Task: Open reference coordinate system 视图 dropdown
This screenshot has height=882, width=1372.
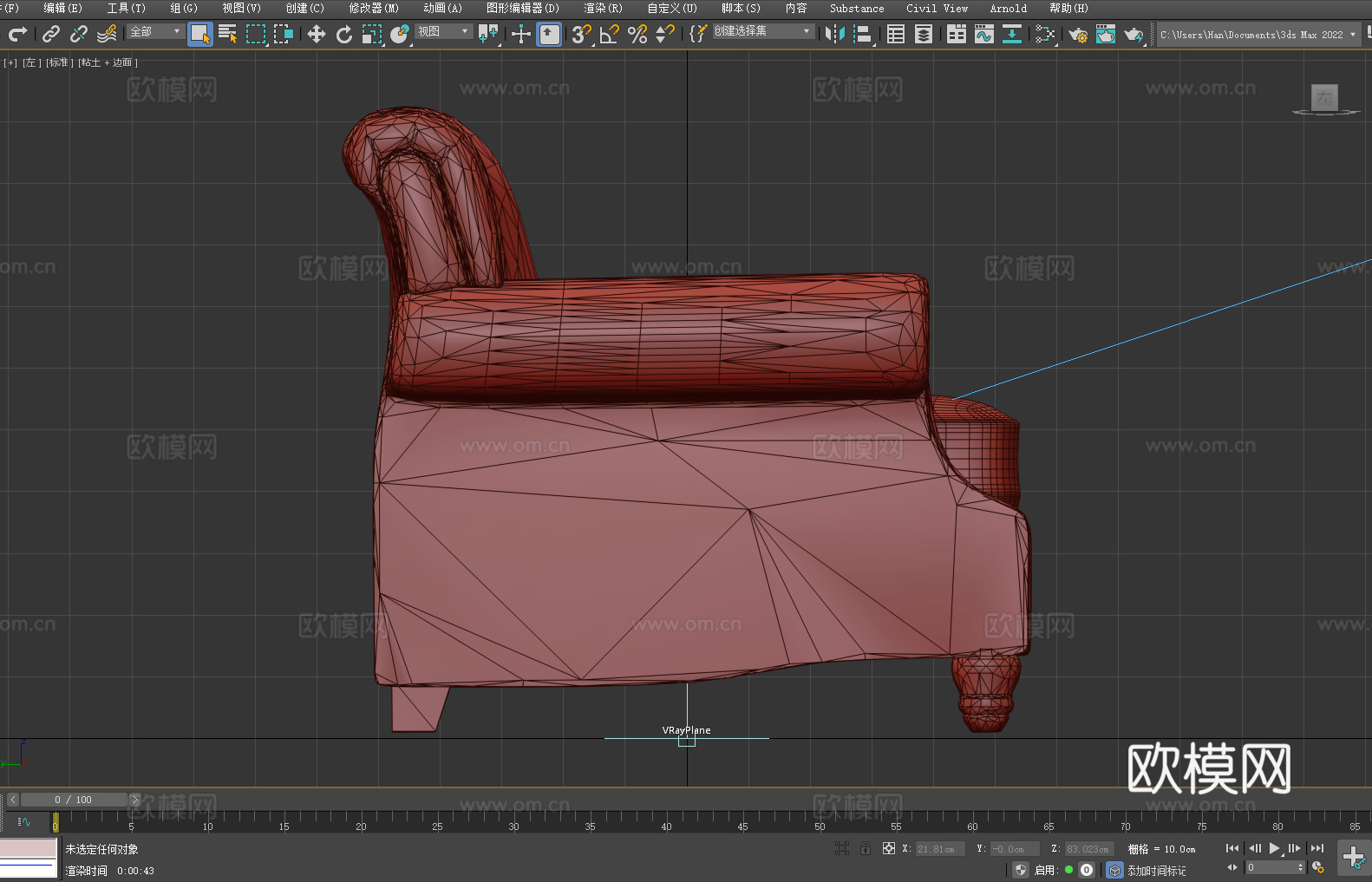Action: pyautogui.click(x=443, y=31)
